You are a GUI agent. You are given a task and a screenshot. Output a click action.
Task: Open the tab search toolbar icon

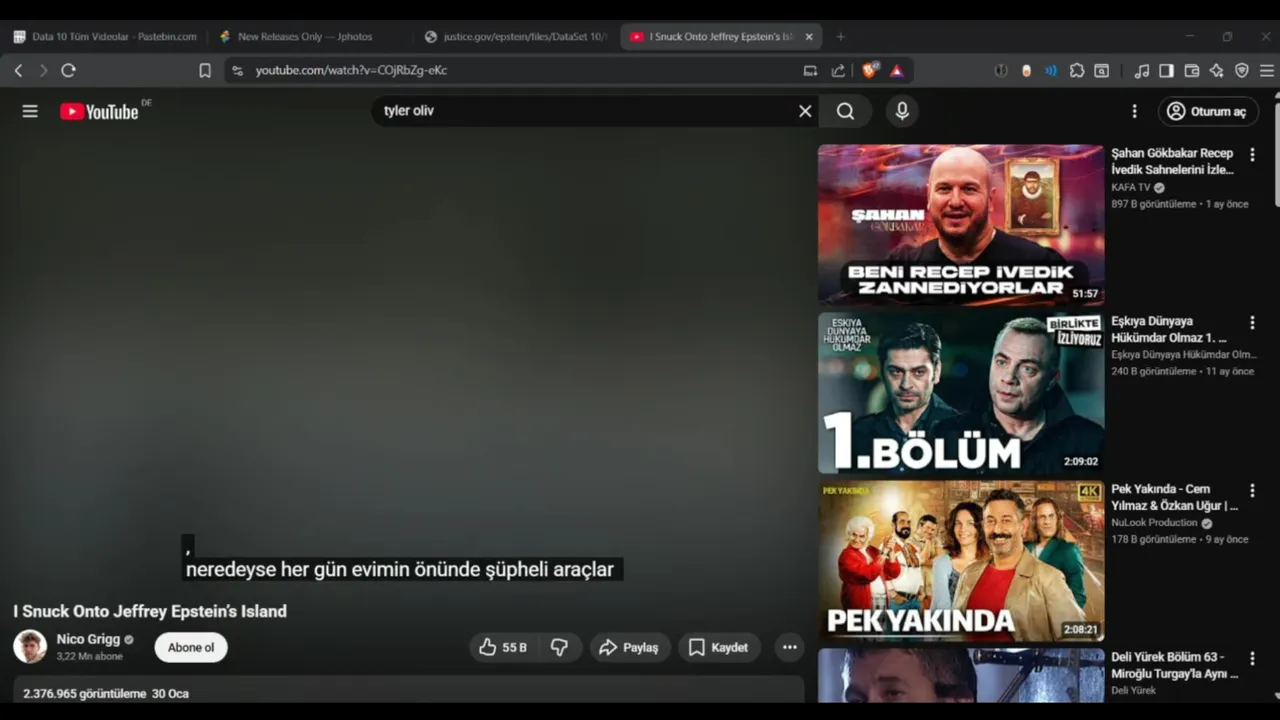pyautogui.click(x=1101, y=70)
